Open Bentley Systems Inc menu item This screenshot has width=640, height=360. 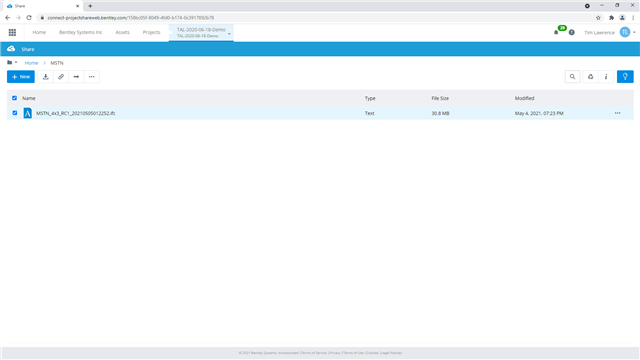click(x=80, y=32)
